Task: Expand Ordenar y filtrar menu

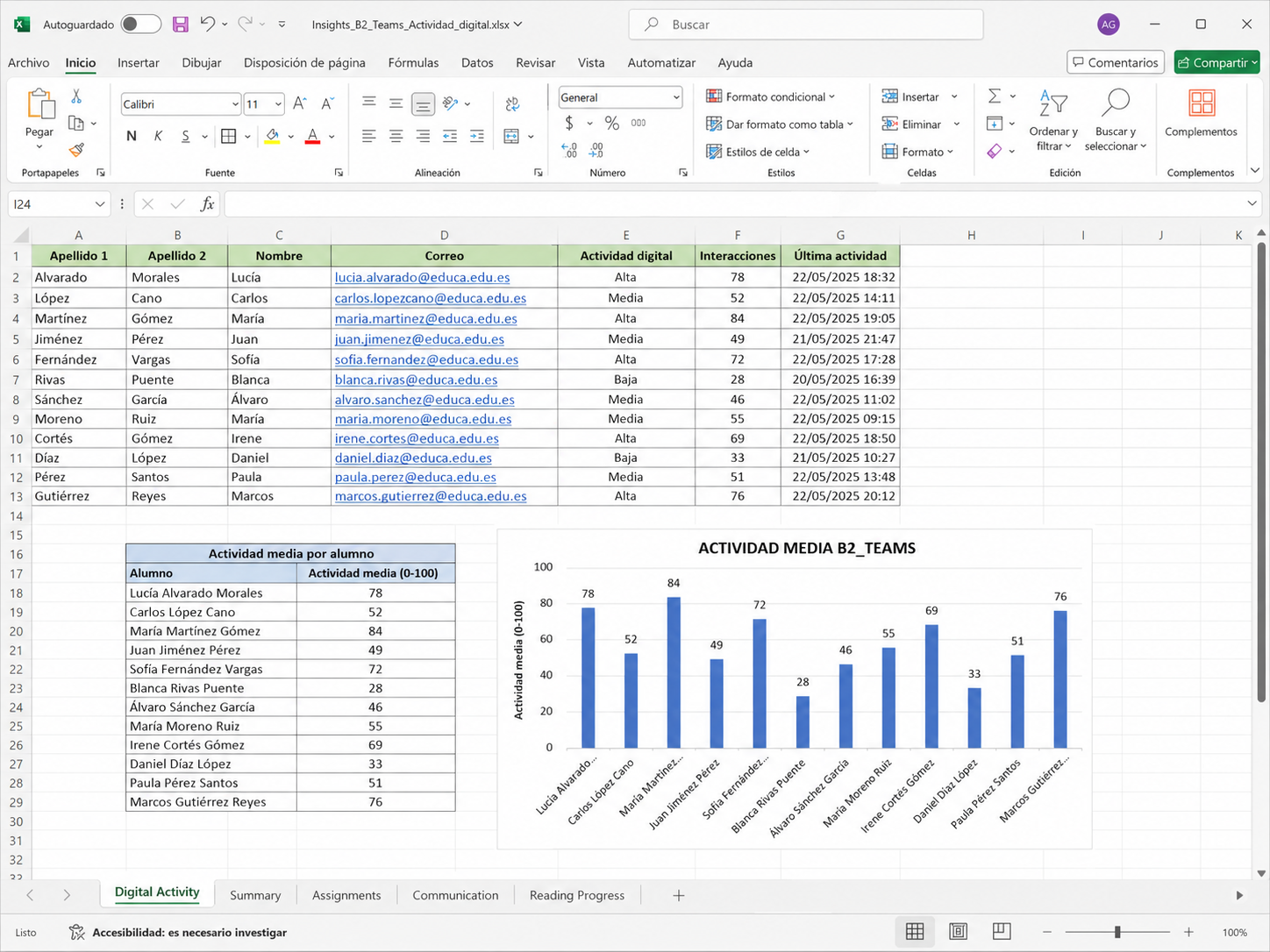Action: click(1053, 120)
